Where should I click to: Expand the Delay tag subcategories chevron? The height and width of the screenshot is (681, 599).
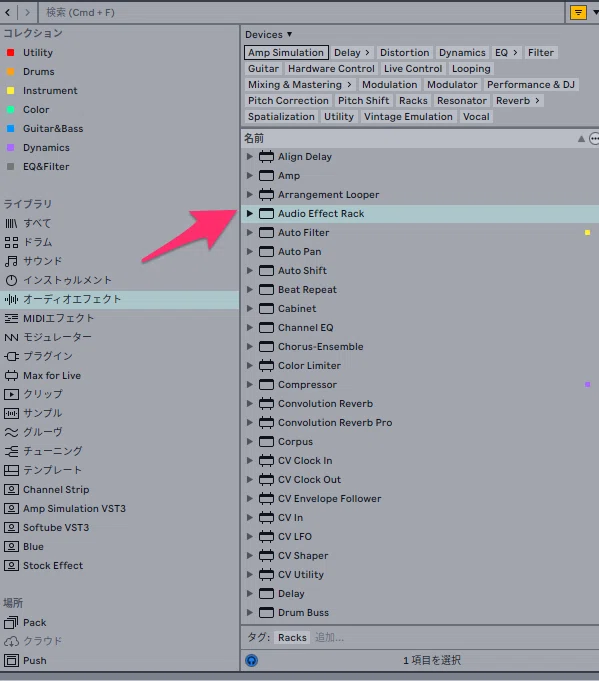pos(367,53)
